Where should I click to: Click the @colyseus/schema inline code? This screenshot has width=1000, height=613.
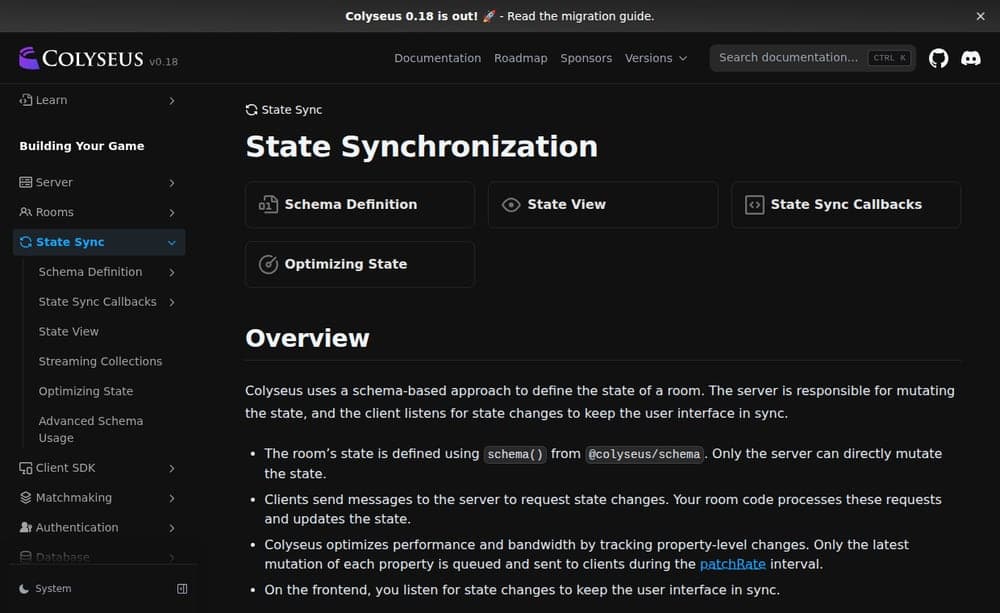[644, 454]
